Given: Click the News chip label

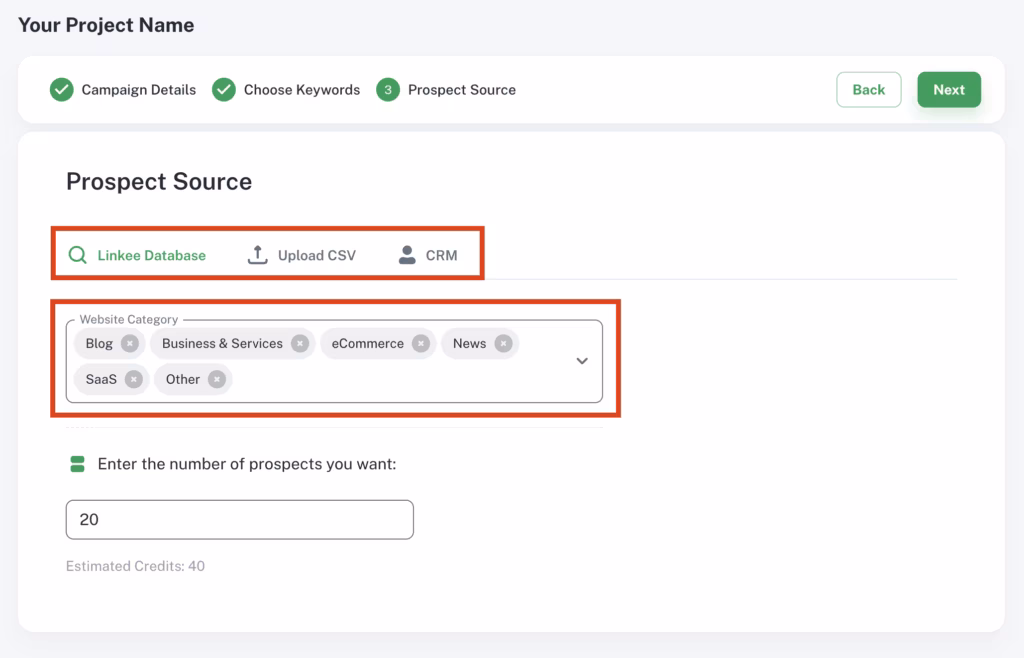Looking at the screenshot, I should (x=470, y=343).
